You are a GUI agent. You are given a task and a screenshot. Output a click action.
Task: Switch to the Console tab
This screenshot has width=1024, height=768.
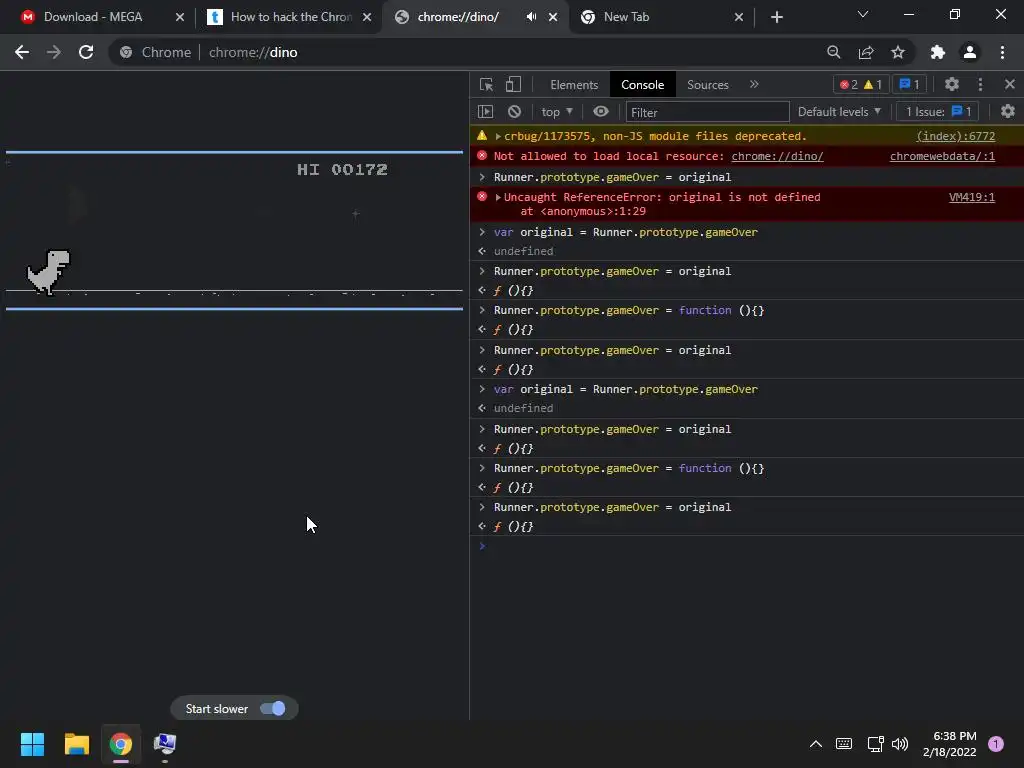tap(643, 85)
